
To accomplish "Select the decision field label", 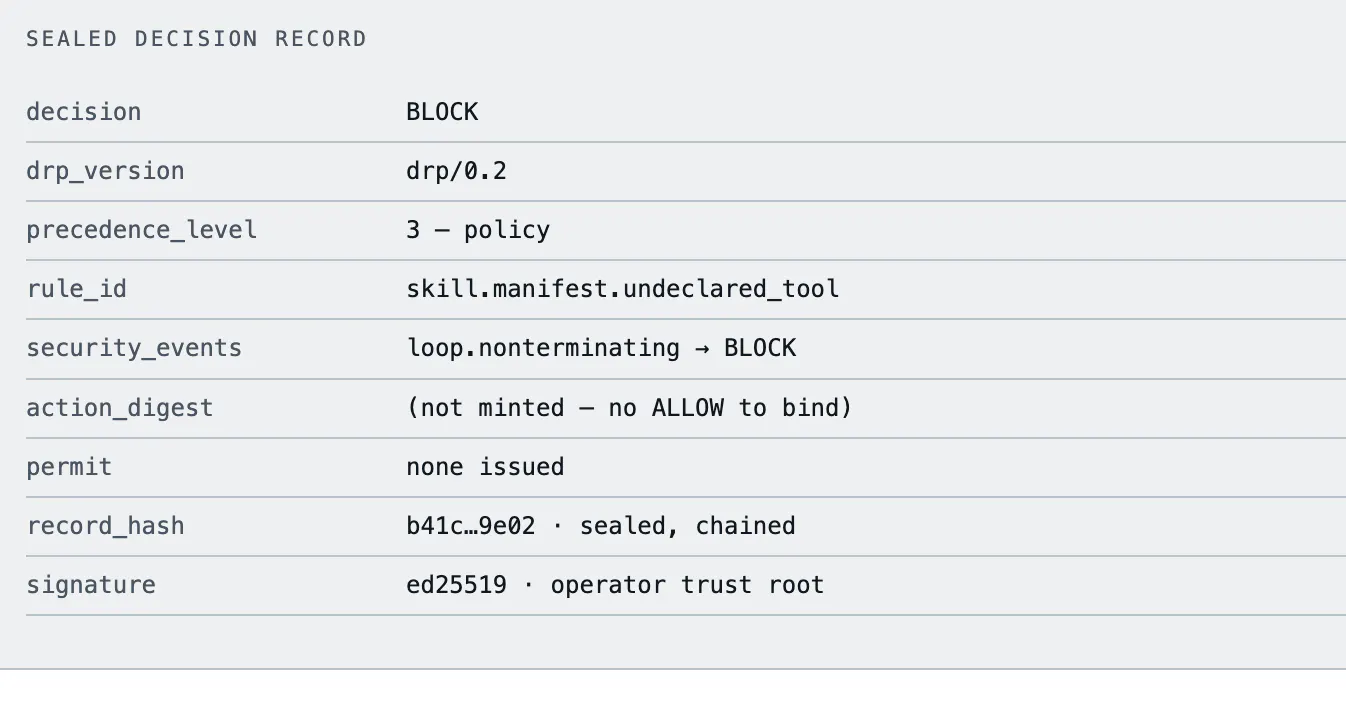I will click(84, 112).
